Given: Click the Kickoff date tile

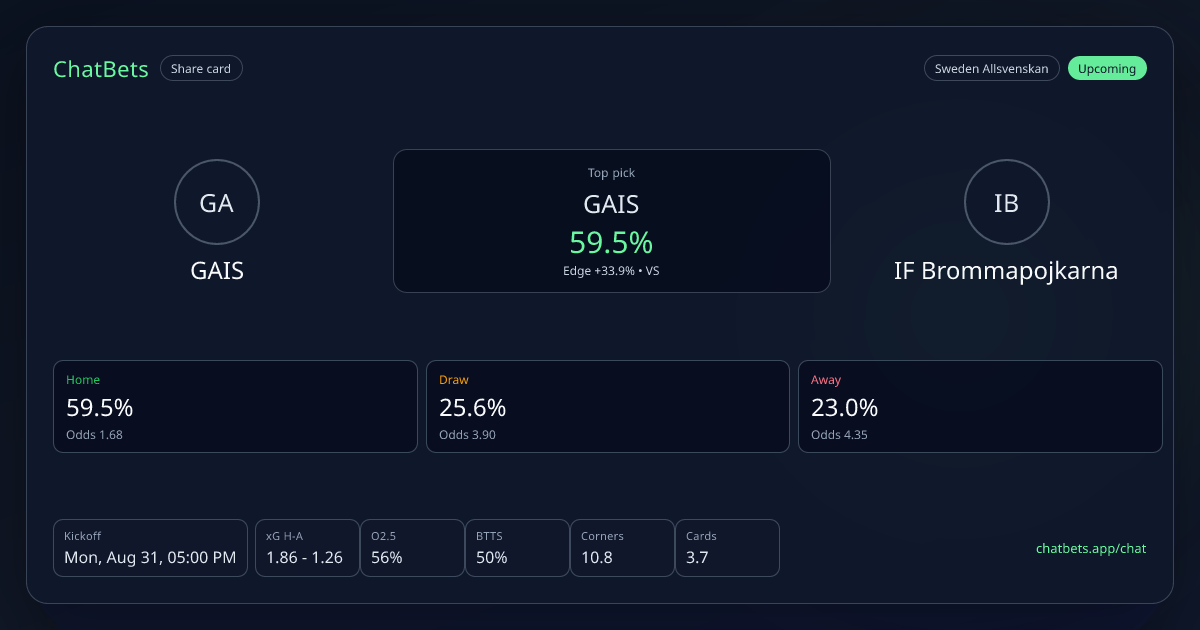Looking at the screenshot, I should (x=150, y=548).
